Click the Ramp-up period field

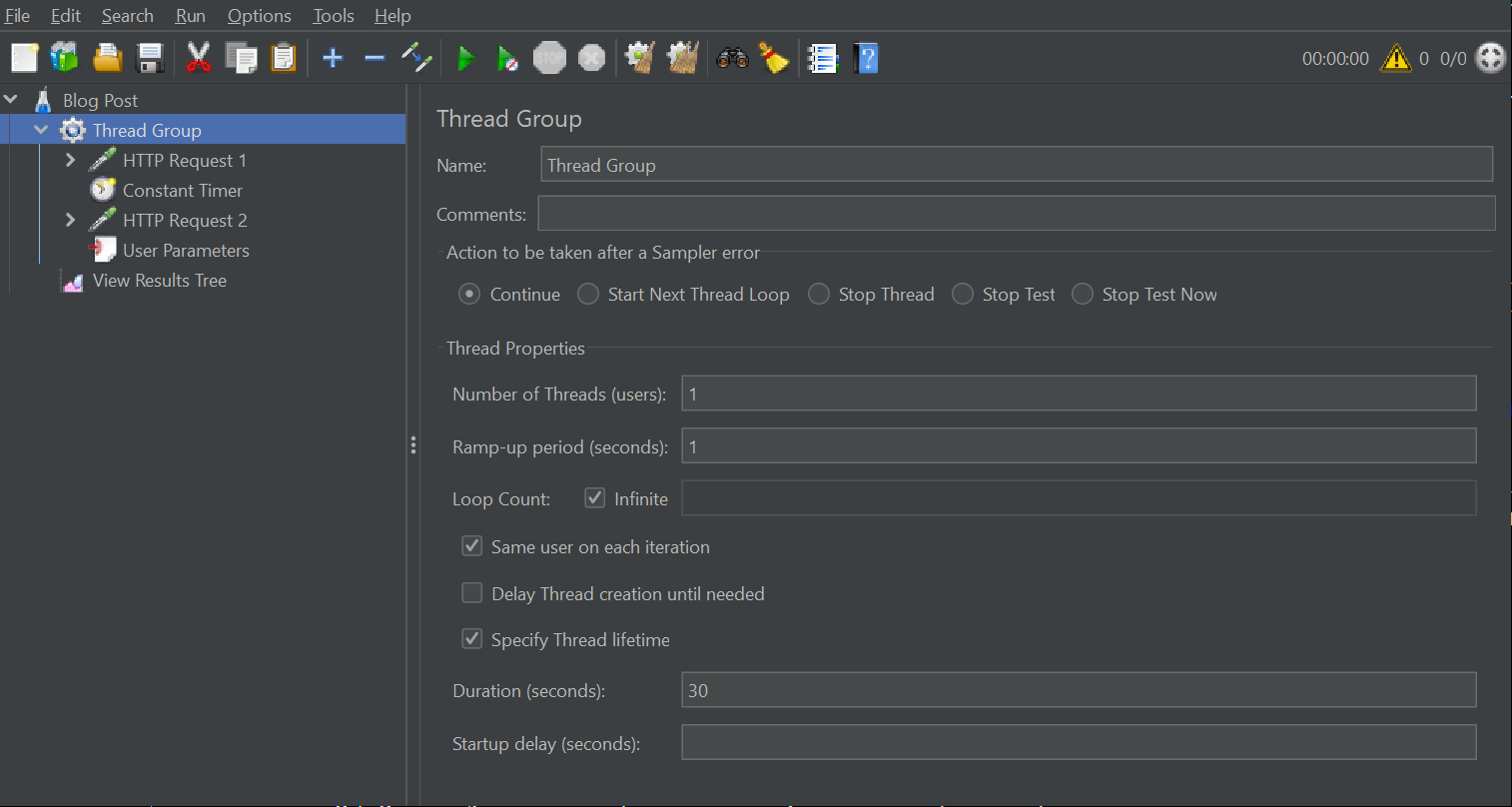click(x=1079, y=445)
